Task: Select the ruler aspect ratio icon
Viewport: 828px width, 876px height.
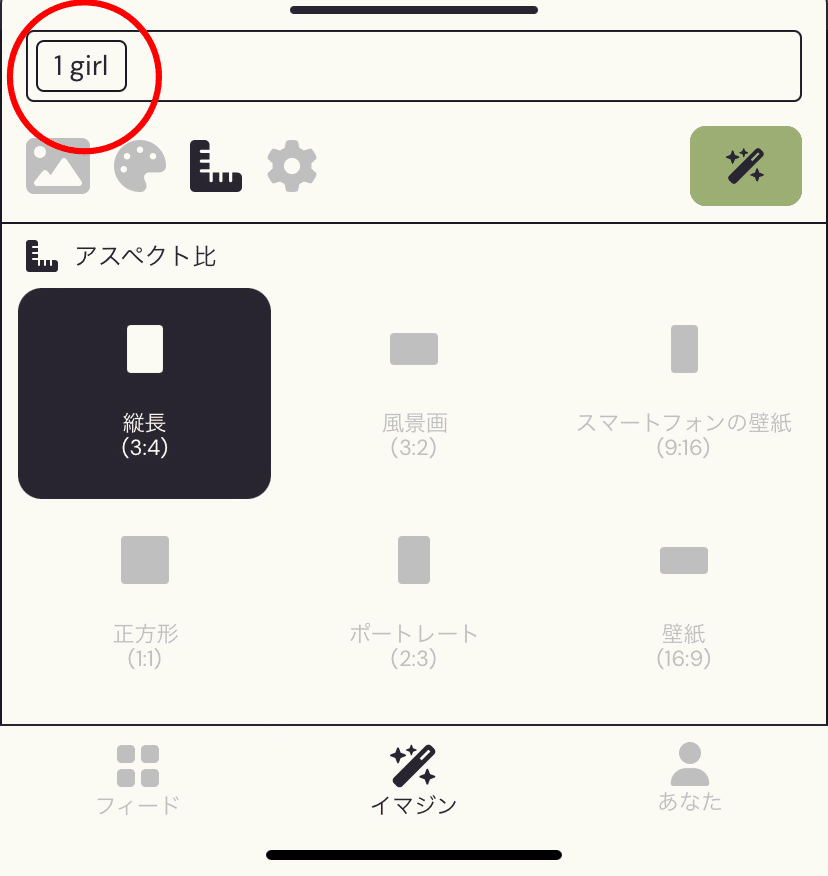Action: pyautogui.click(x=216, y=166)
